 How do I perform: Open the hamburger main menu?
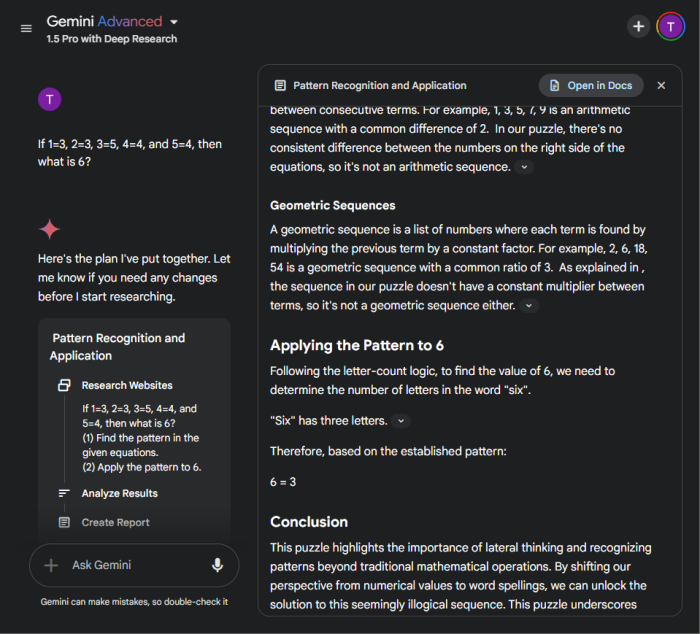click(26, 28)
